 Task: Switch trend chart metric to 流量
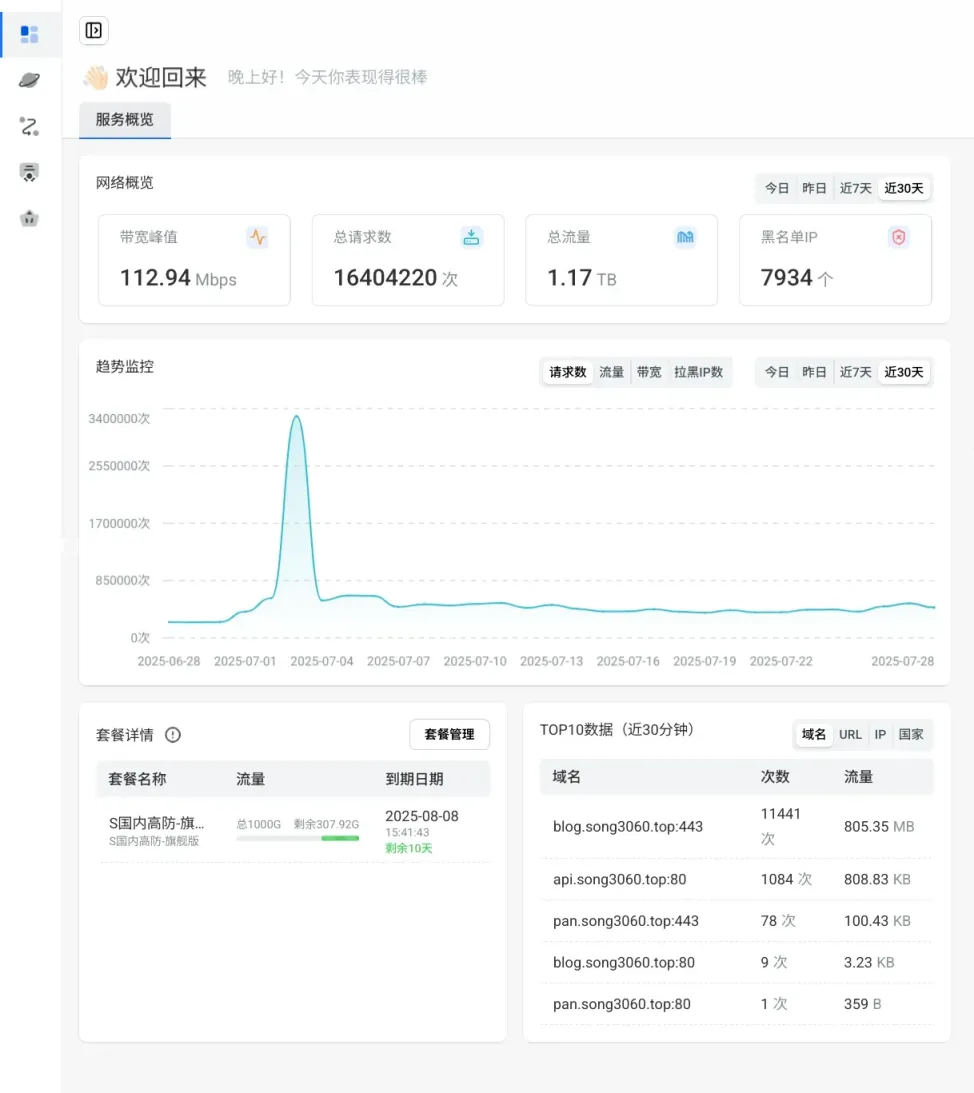611,371
